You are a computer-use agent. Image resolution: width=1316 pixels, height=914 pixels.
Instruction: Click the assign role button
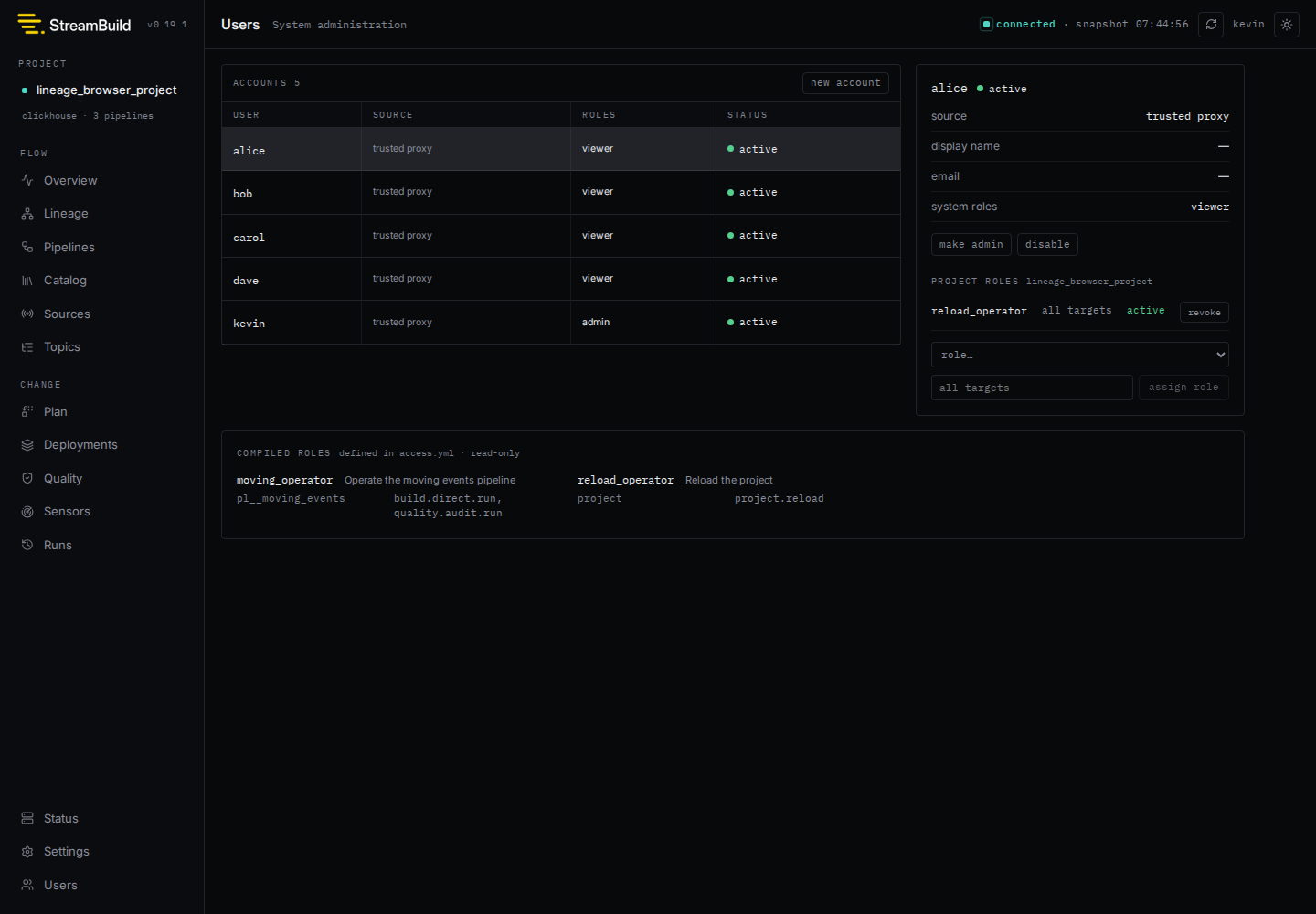point(1183,388)
